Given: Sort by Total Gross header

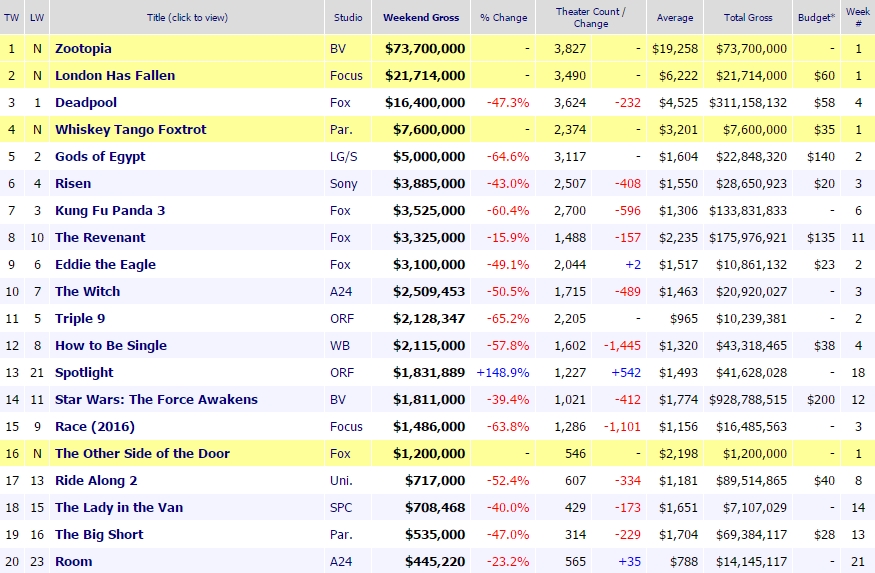Looking at the screenshot, I should point(748,18).
